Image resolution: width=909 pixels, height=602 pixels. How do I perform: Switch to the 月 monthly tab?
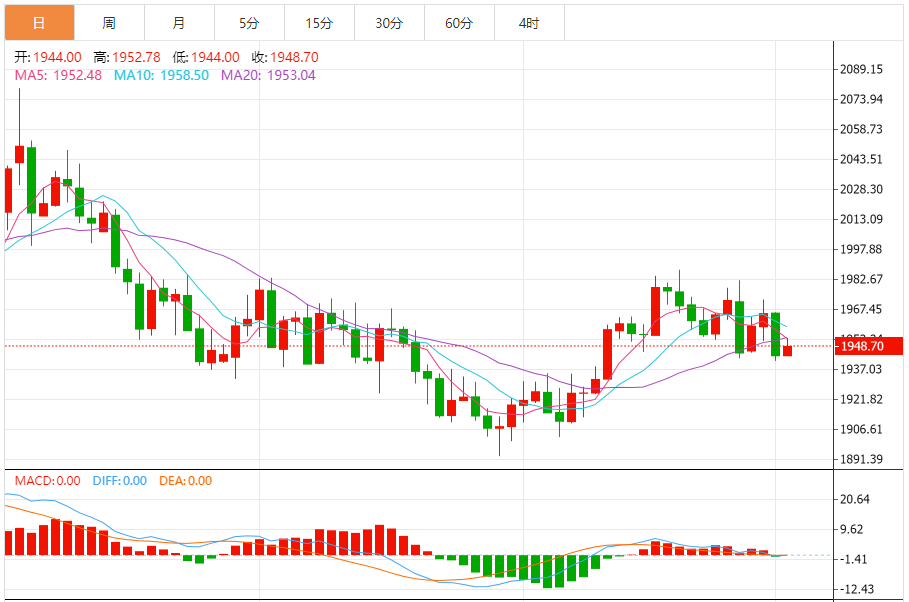(179, 23)
